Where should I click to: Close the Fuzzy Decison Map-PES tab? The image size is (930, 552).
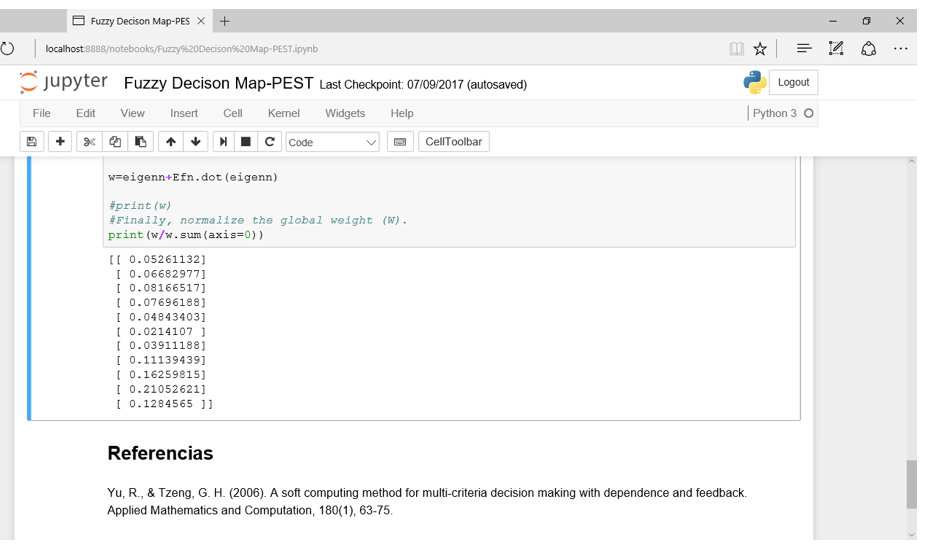[x=201, y=21]
